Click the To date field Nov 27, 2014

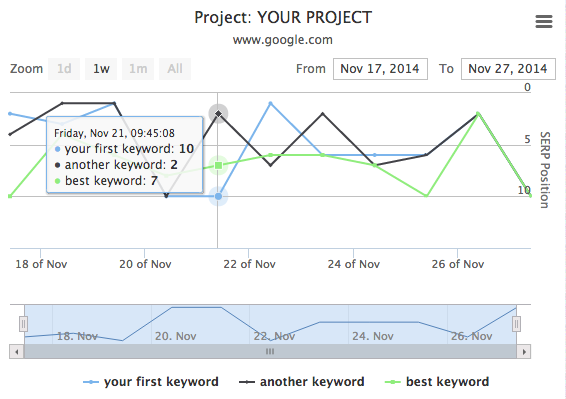508,69
